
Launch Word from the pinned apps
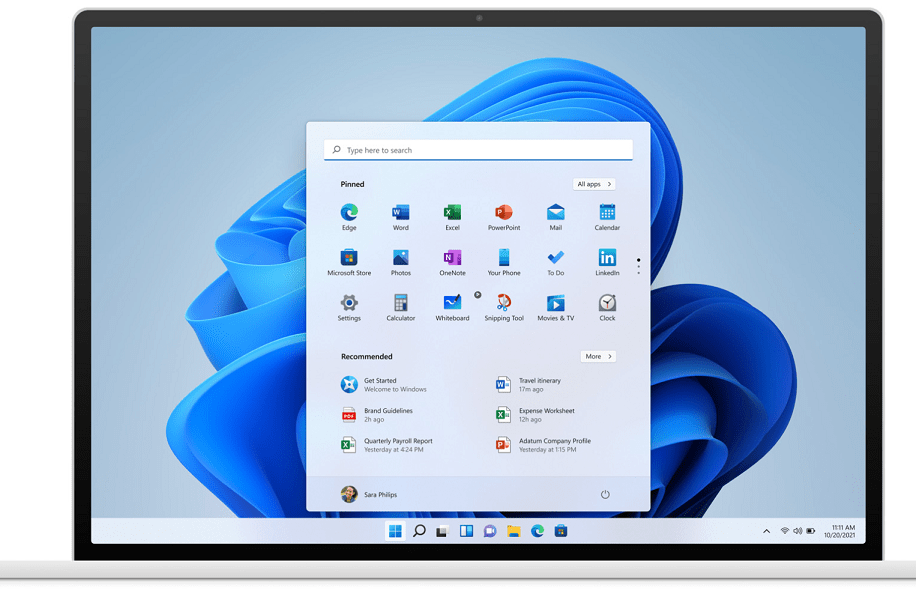click(400, 213)
